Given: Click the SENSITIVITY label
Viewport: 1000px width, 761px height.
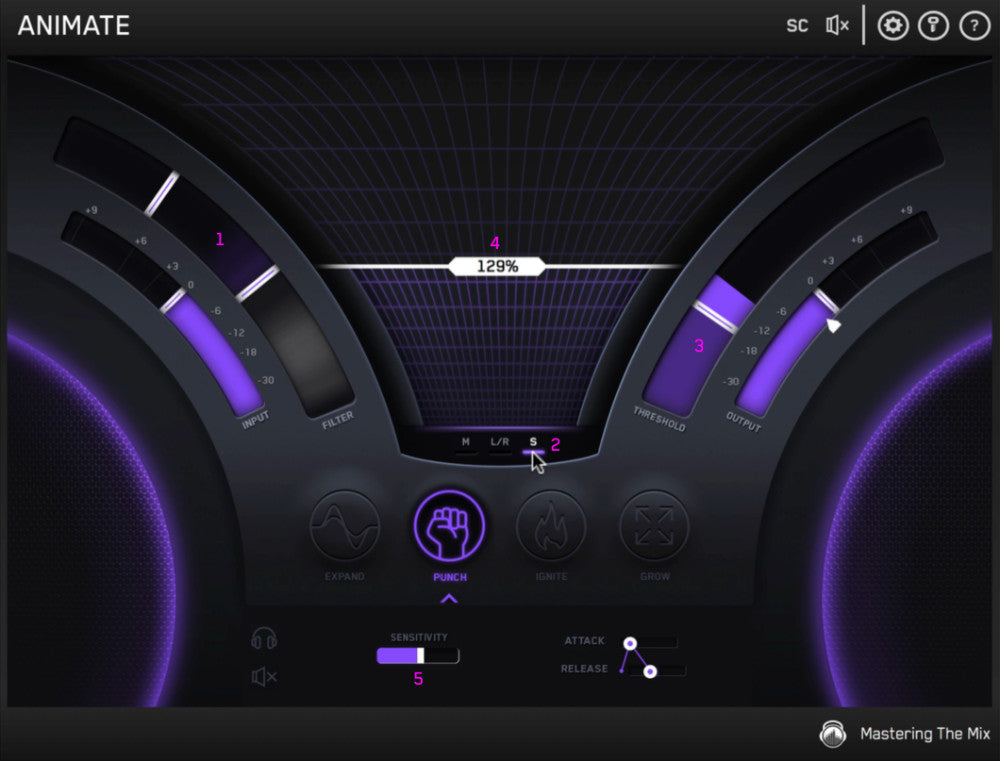Looking at the screenshot, I should [419, 637].
